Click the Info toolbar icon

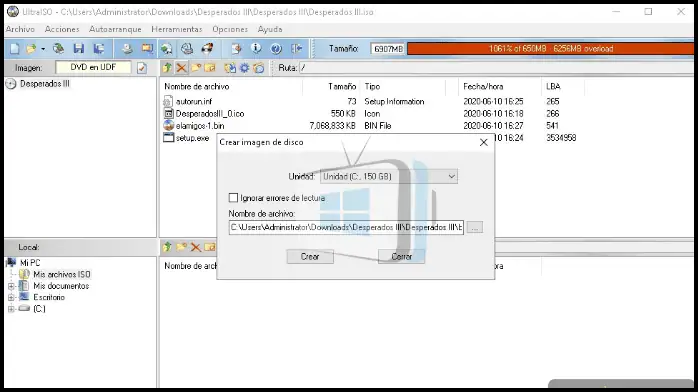(x=256, y=48)
